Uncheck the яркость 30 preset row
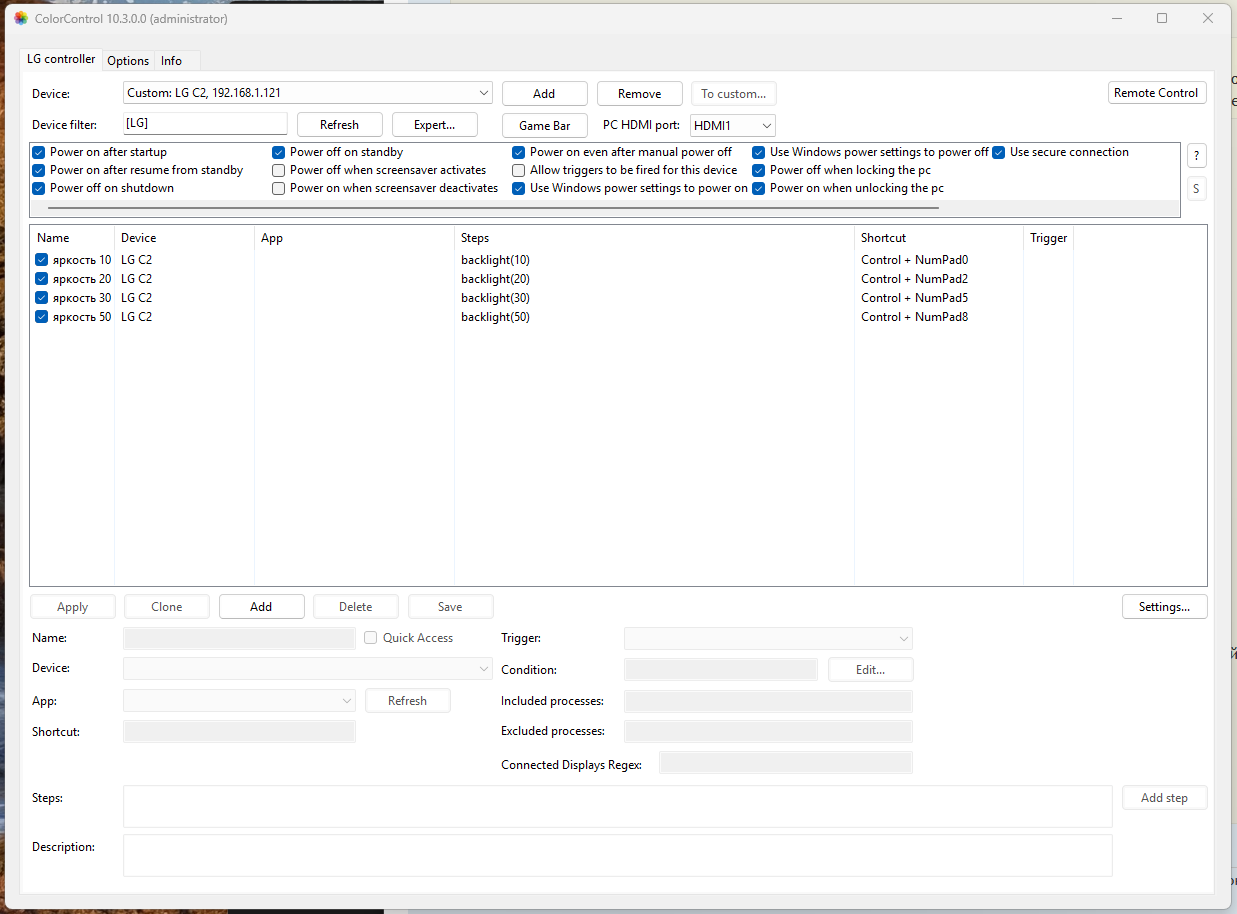 (42, 298)
